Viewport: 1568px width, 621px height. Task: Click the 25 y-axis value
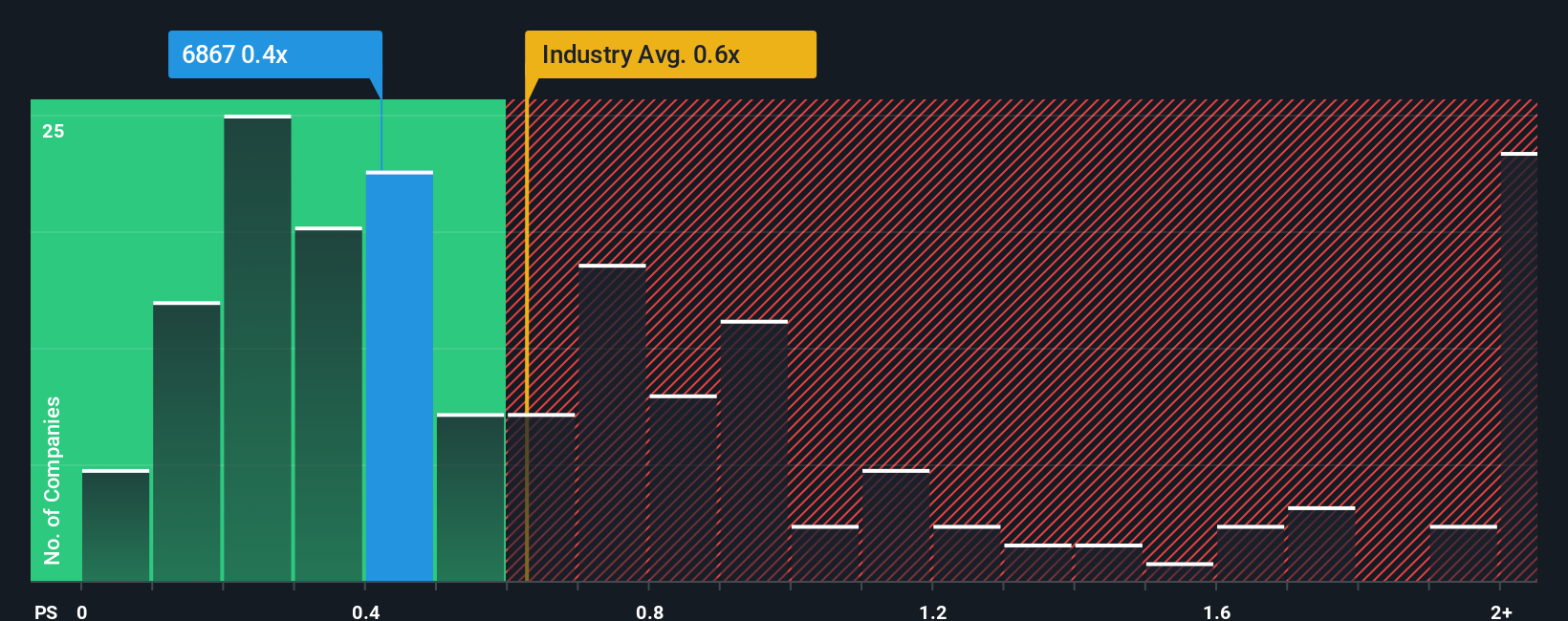tap(54, 131)
